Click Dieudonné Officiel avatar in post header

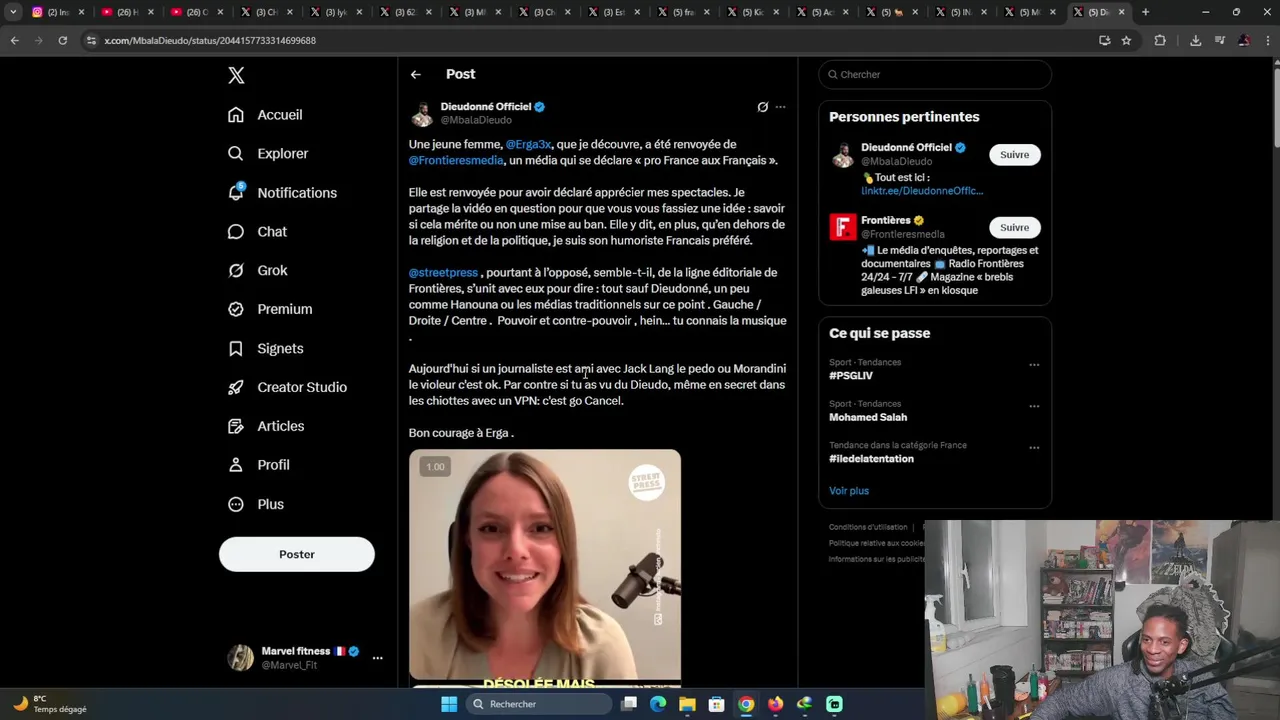[422, 113]
